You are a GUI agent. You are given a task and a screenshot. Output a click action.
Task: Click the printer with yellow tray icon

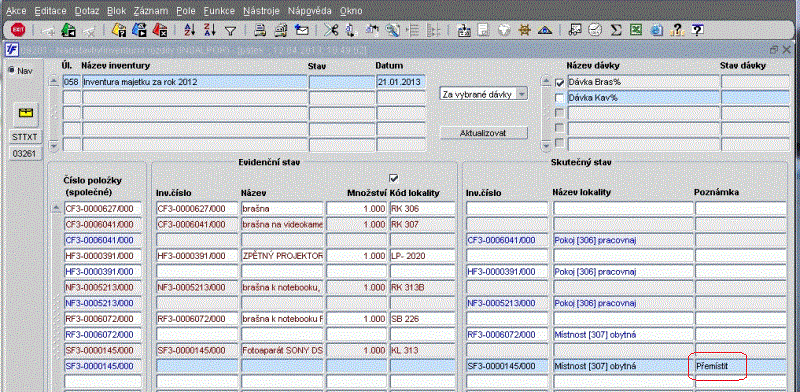(281, 30)
